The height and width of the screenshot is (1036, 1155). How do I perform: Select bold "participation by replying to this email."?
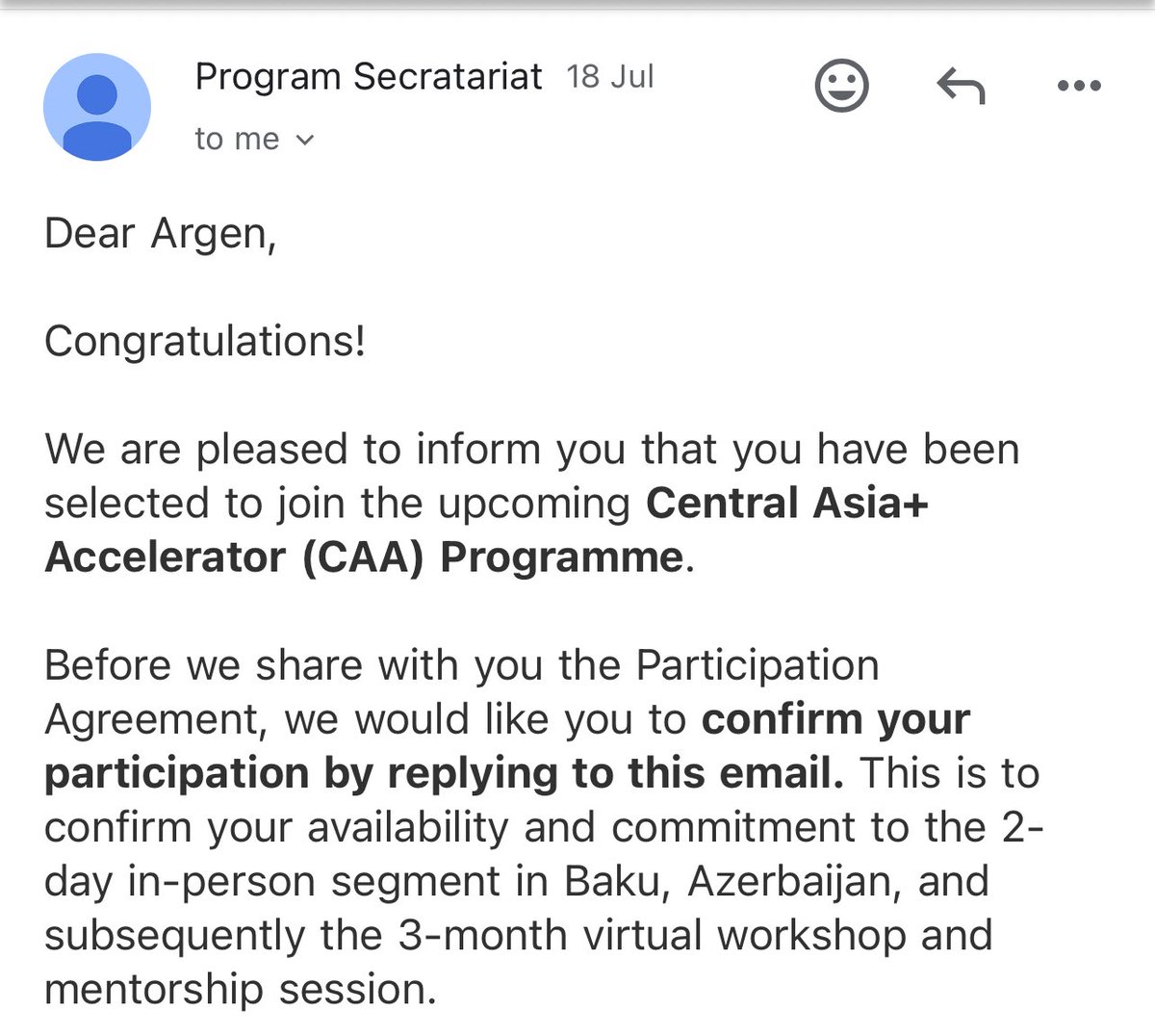coord(444,774)
